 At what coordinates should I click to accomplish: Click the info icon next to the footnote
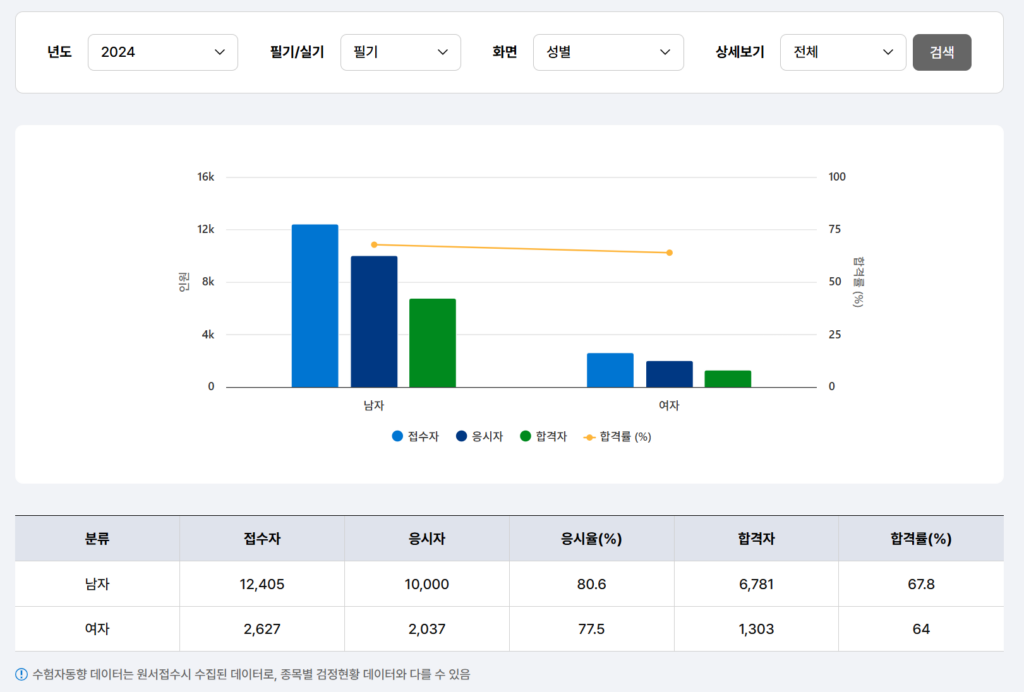click(22, 676)
